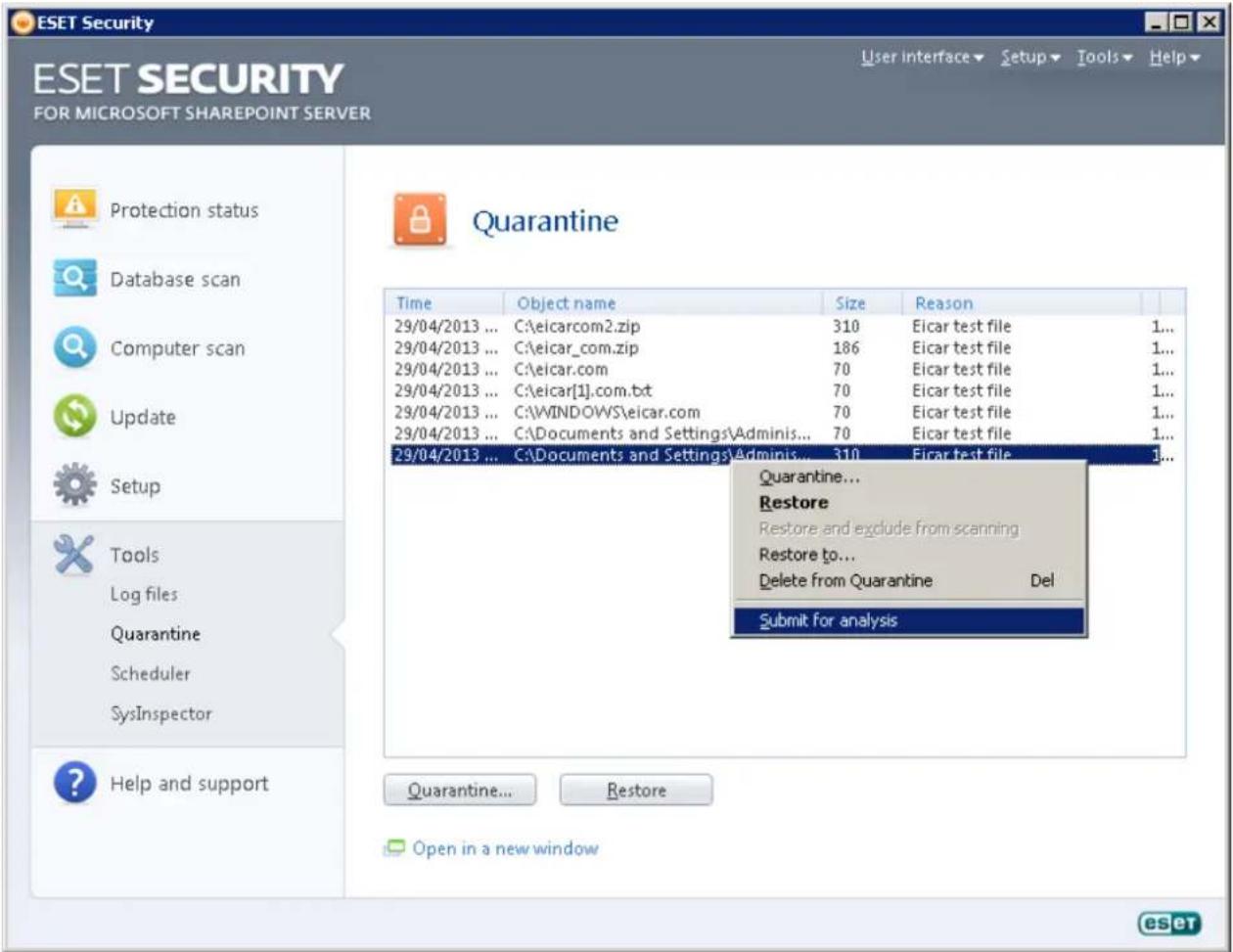Click the orange Quarantine lock icon
This screenshot has width=1233, height=952.
(x=420, y=220)
